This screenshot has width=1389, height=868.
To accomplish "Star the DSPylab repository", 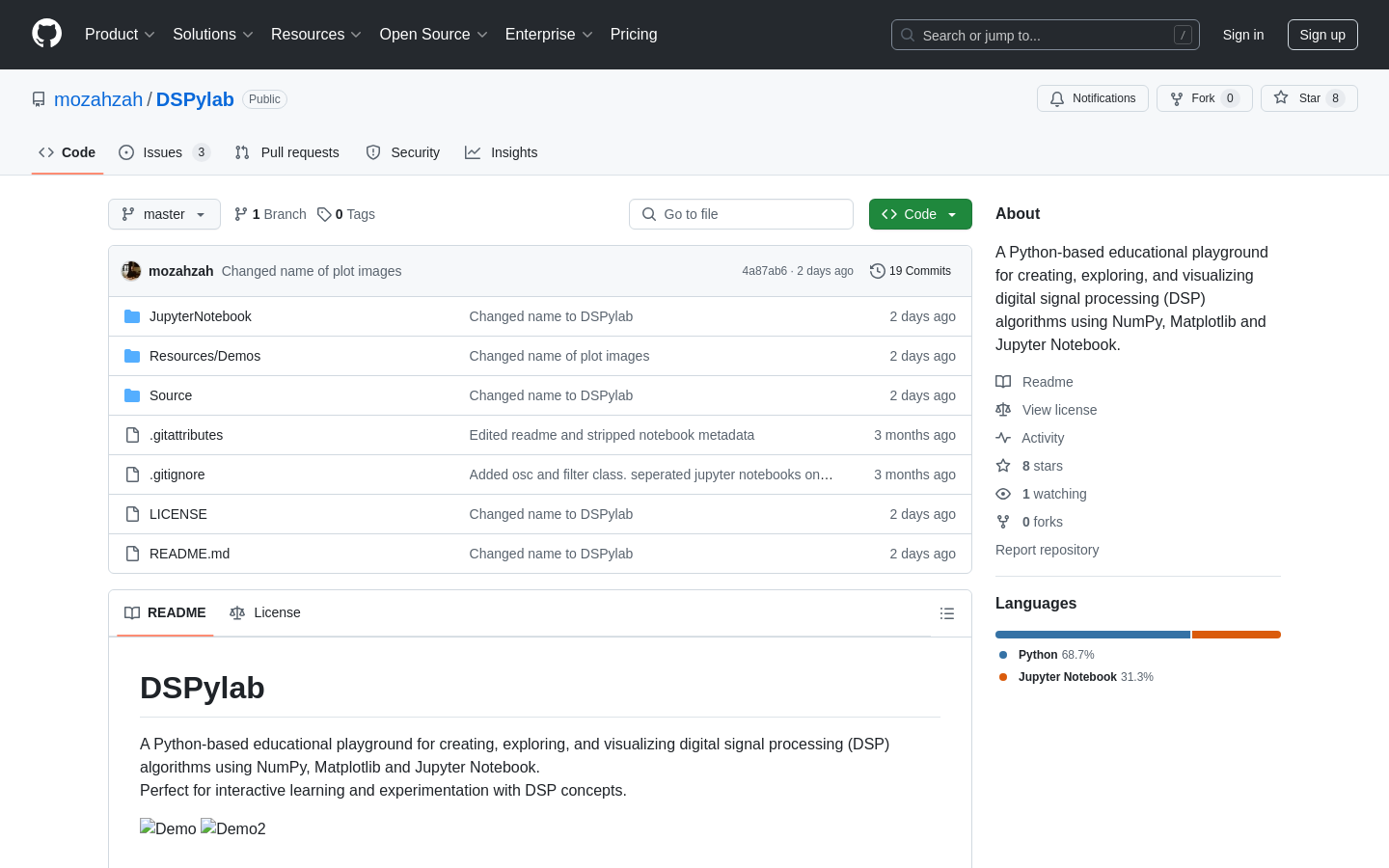I will (x=1309, y=98).
